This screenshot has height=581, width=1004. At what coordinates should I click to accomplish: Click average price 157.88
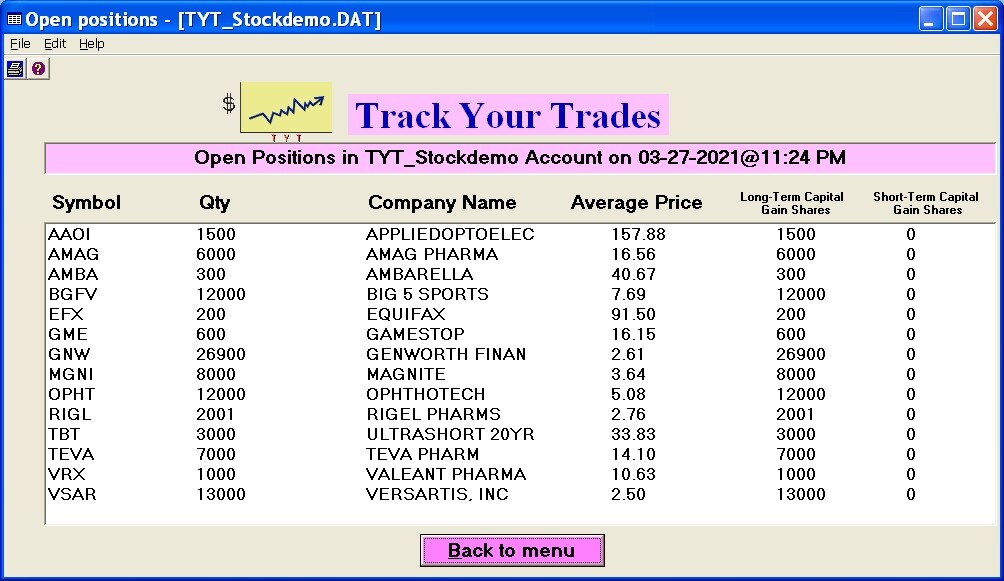638,234
